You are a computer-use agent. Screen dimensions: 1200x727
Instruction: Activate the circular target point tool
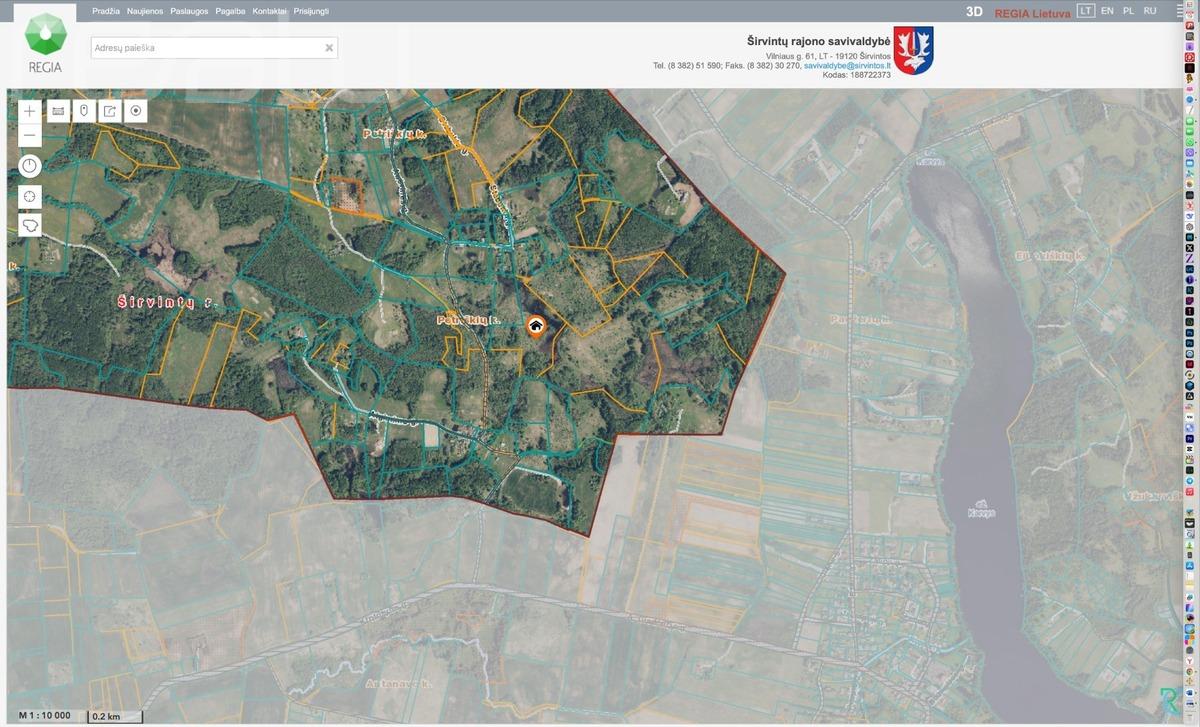(136, 111)
